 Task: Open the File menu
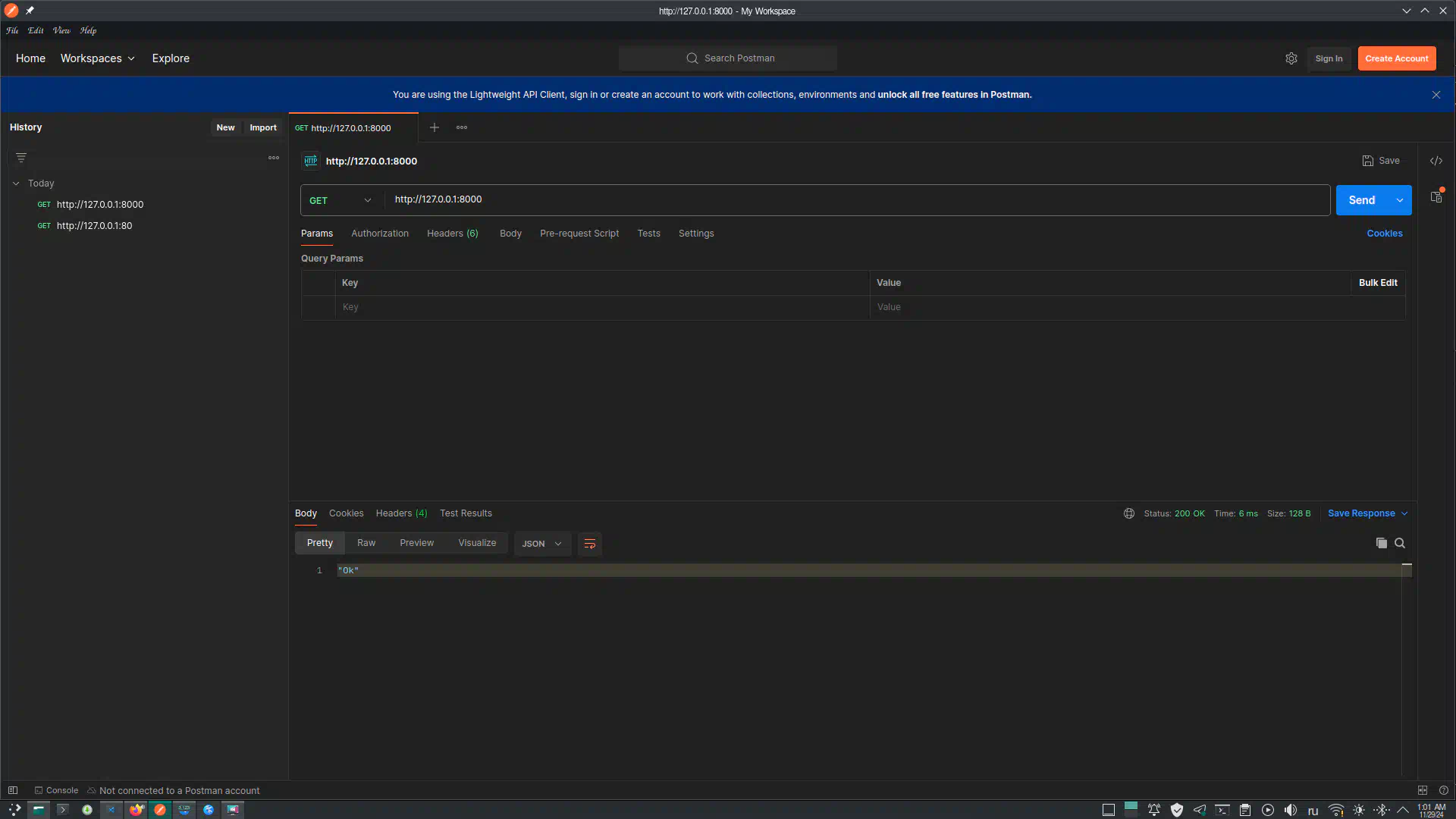click(12, 30)
